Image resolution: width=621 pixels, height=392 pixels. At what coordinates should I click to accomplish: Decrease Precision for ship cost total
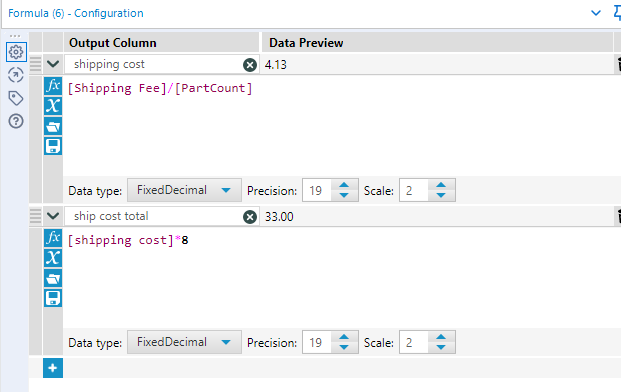click(344, 347)
